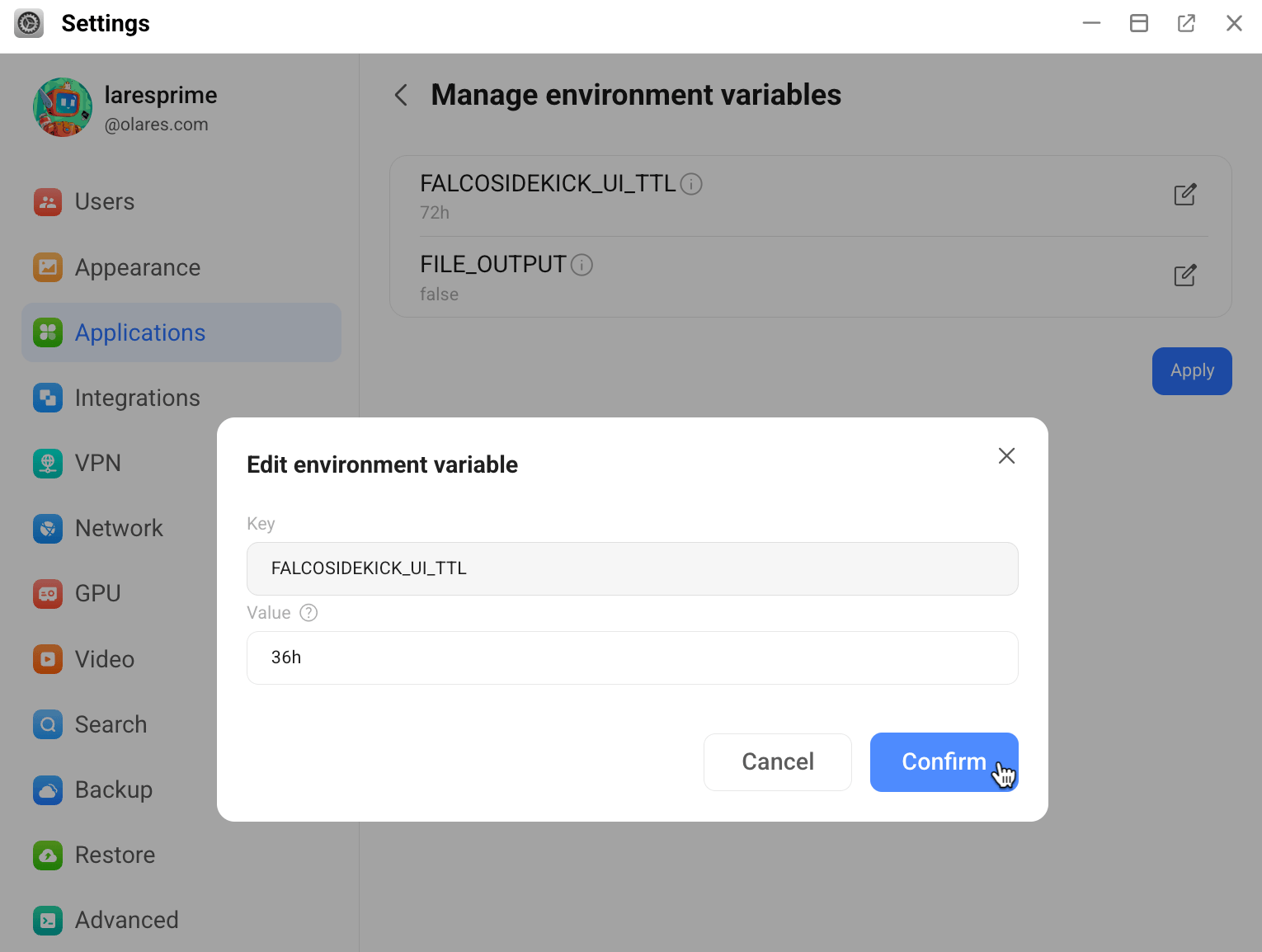
Task: Apply the environment variable changes
Action: [1191, 371]
